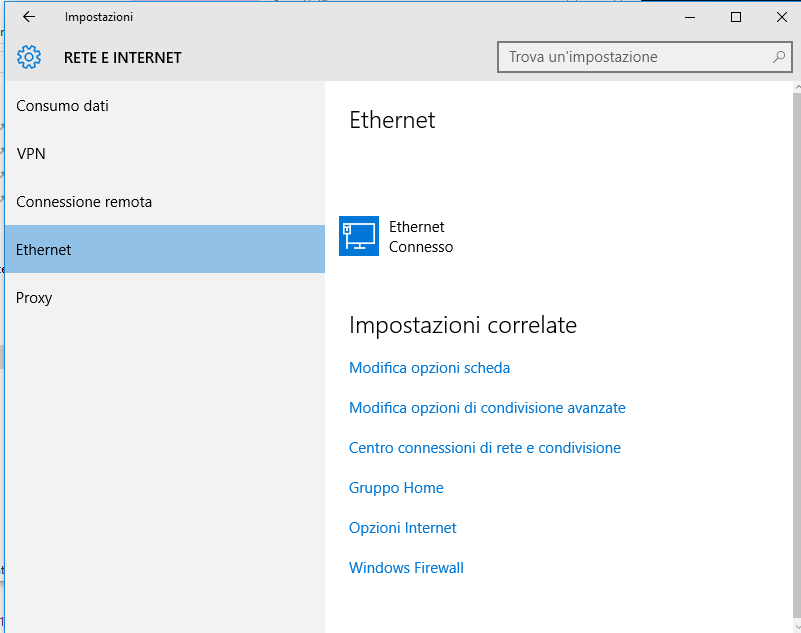The image size is (801, 633).
Task: Click the search magnifier icon
Action: [779, 57]
